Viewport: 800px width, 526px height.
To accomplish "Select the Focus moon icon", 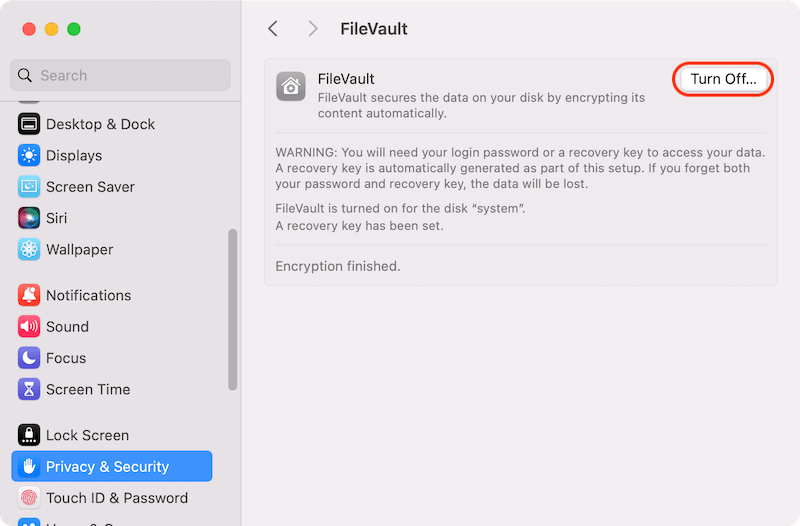I will (29, 357).
